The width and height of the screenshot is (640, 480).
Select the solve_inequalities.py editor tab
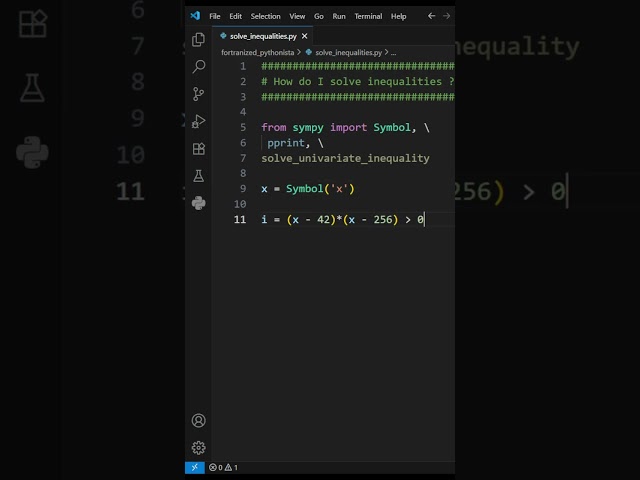point(263,36)
